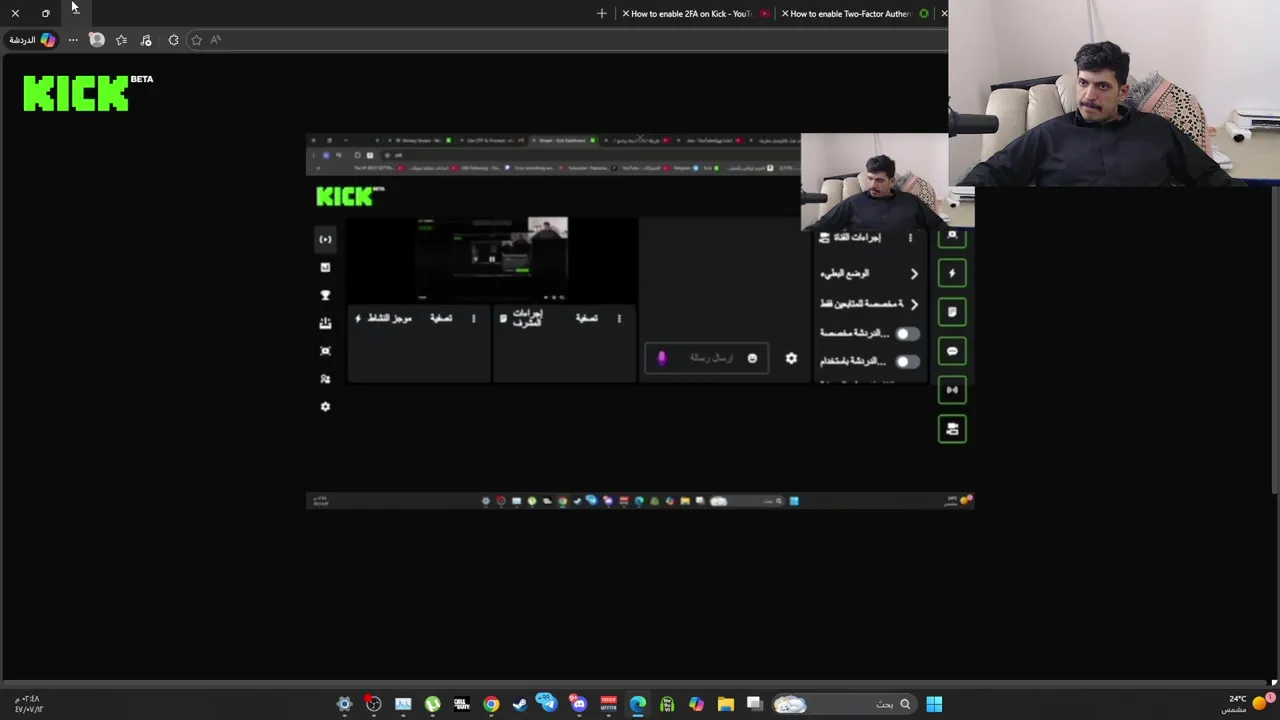Viewport: 1280px width, 720px height.
Task: Click filter label in moderator actions panel
Action: click(x=586, y=318)
